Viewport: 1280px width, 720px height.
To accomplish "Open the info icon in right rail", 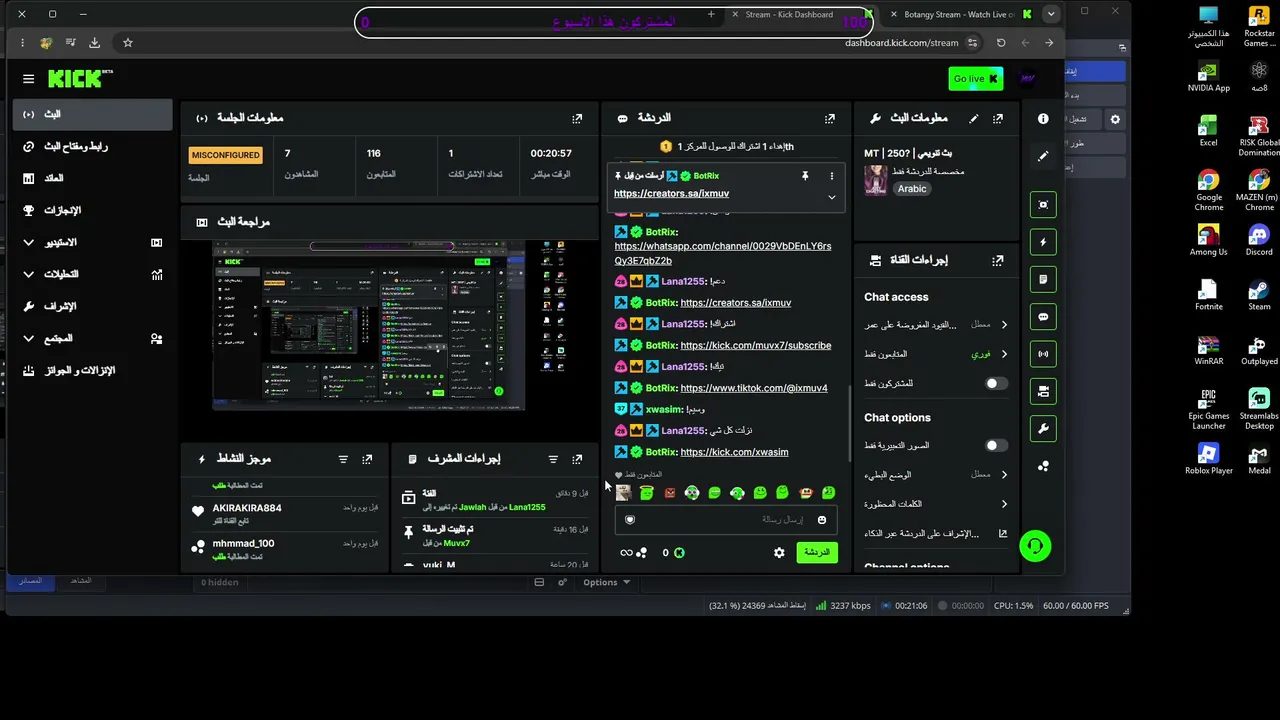I will pyautogui.click(x=1043, y=118).
